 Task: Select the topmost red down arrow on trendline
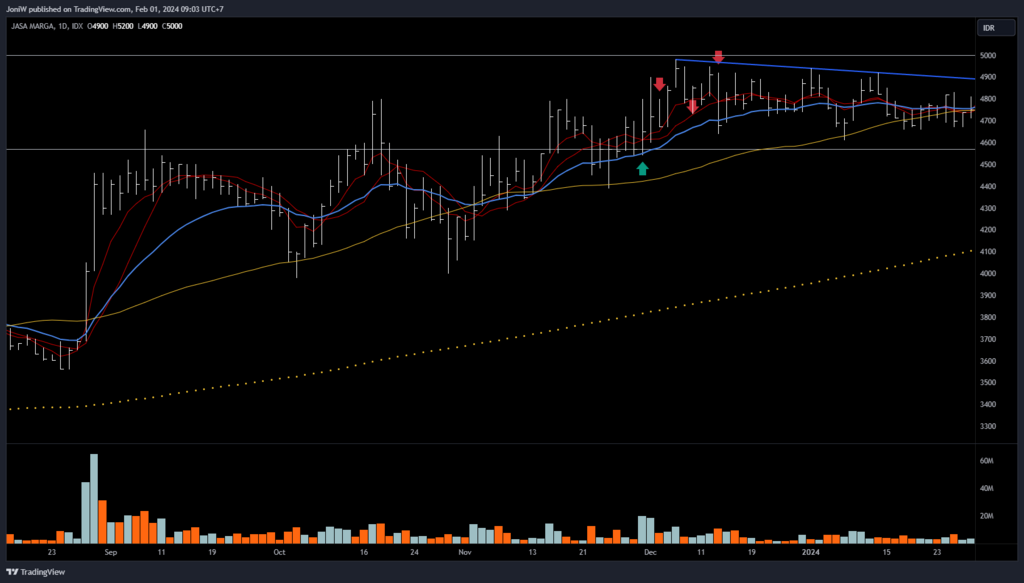coord(718,56)
